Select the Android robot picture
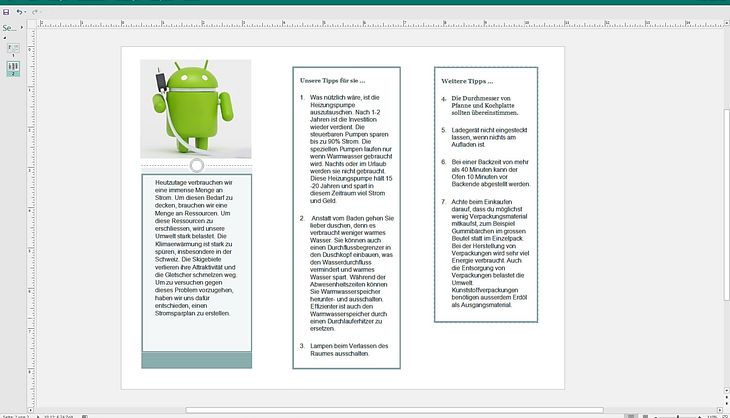730x418 pixels. [x=196, y=109]
